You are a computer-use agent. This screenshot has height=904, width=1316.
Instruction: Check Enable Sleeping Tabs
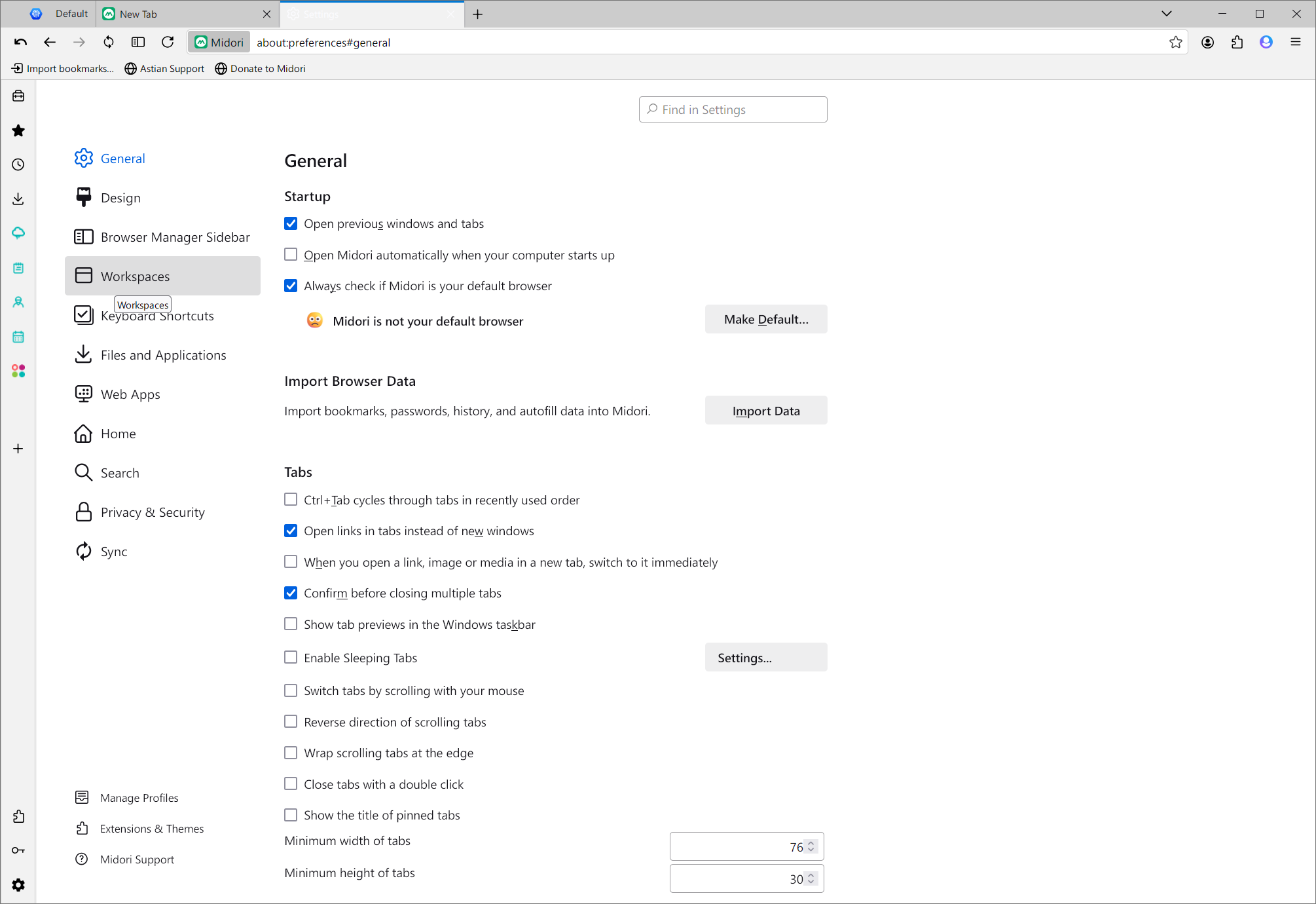(x=291, y=657)
